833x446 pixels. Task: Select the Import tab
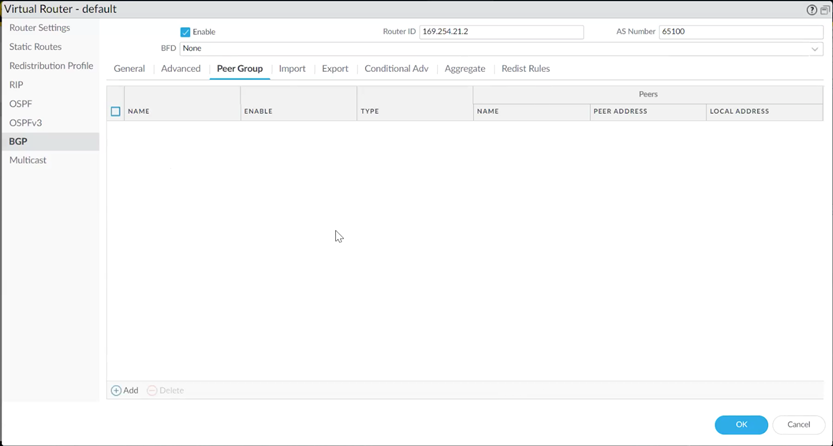click(292, 69)
